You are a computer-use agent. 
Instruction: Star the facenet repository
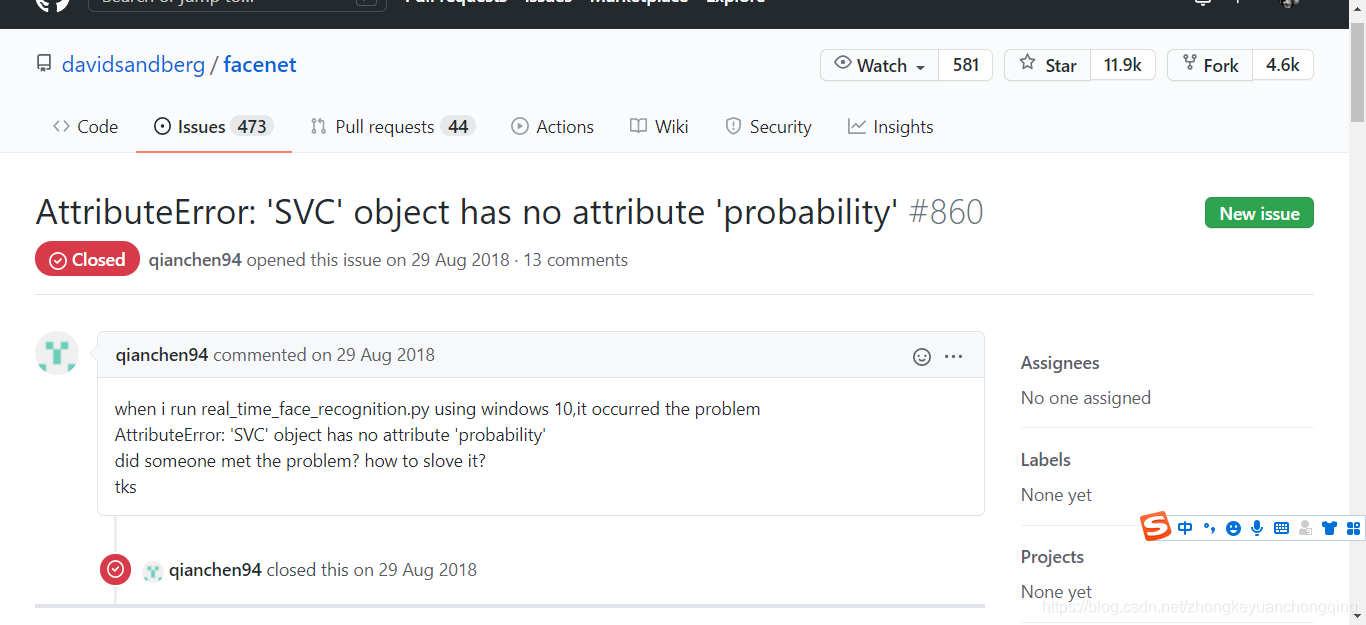[1046, 64]
